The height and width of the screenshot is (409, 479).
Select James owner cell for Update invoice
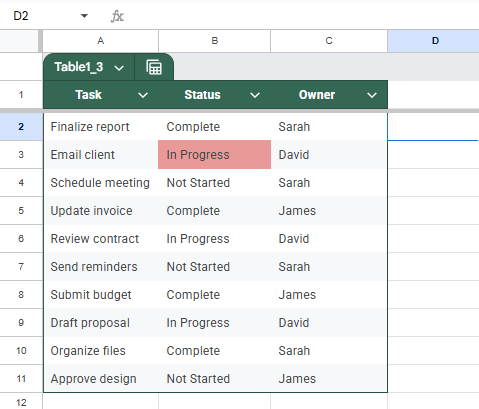click(x=329, y=211)
